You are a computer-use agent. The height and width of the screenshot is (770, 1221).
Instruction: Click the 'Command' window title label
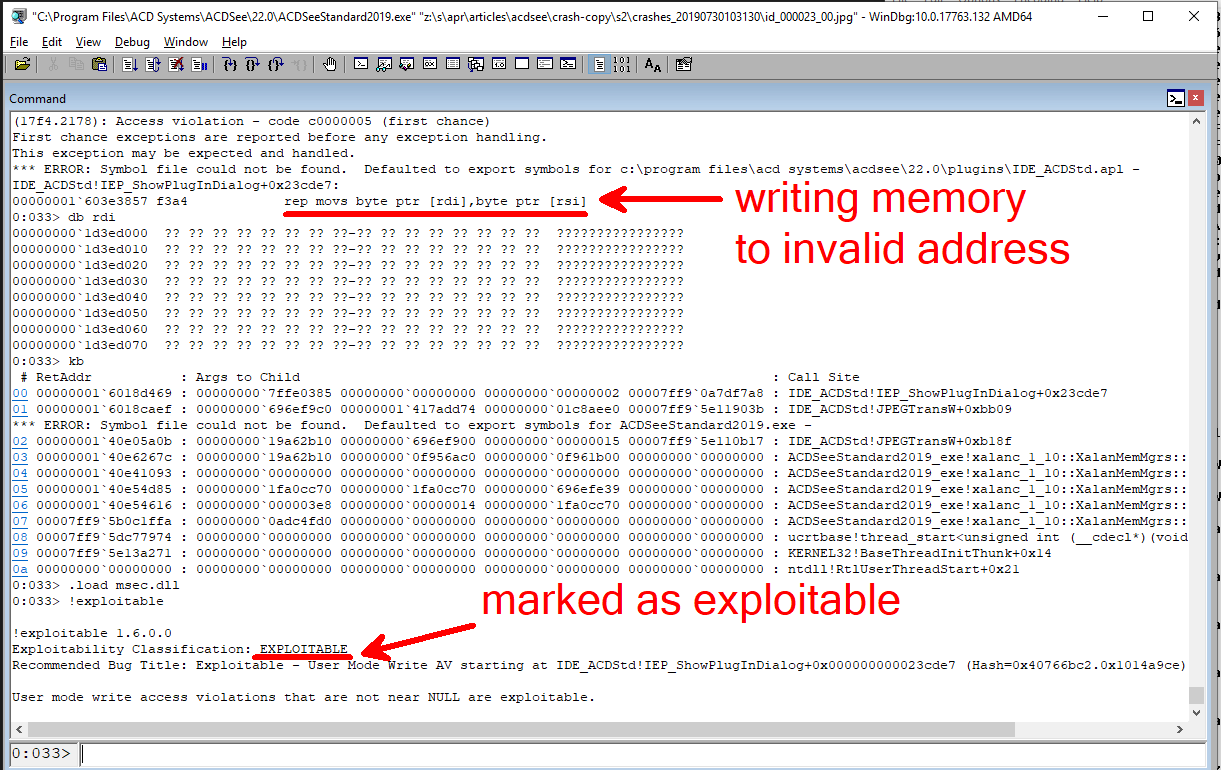[38, 99]
